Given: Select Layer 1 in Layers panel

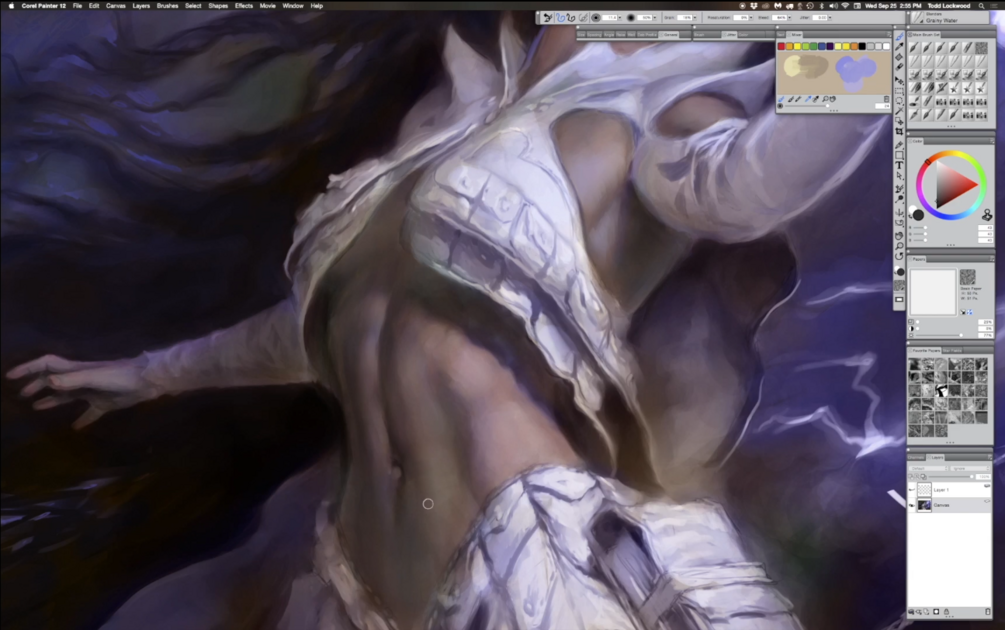Looking at the screenshot, I should point(950,490).
